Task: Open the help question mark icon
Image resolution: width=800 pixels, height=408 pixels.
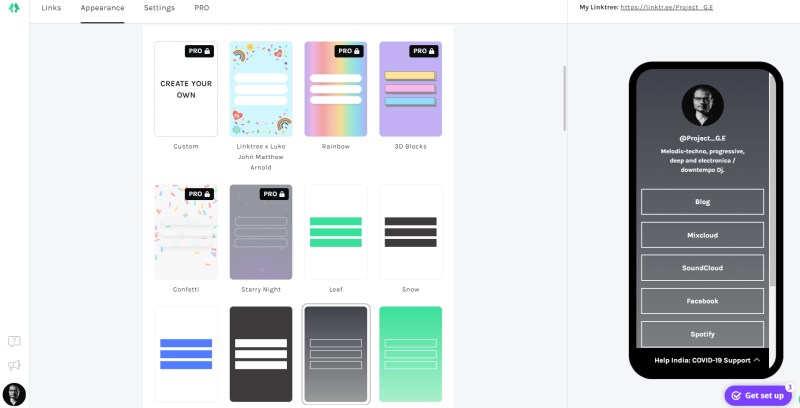Action: coord(14,342)
